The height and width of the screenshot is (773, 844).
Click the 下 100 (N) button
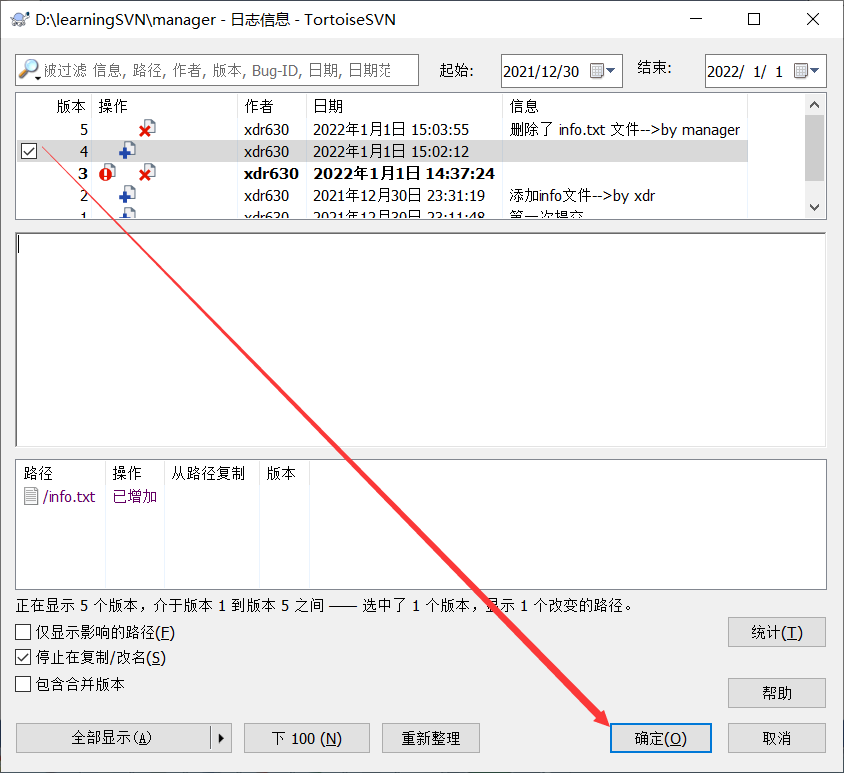307,738
